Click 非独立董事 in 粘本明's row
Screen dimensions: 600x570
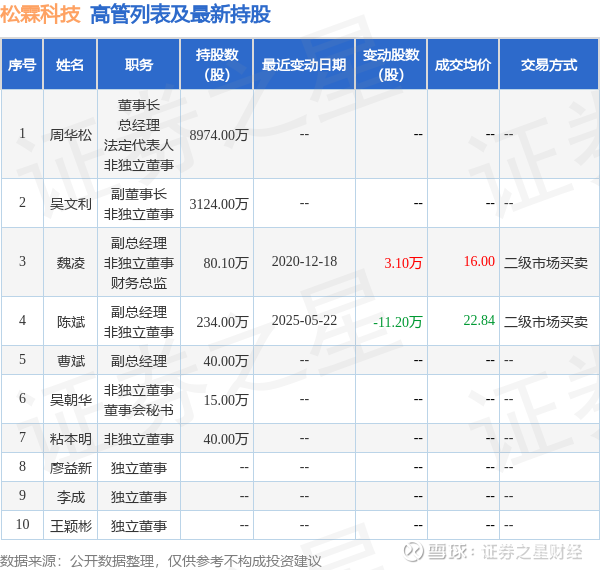point(139,439)
